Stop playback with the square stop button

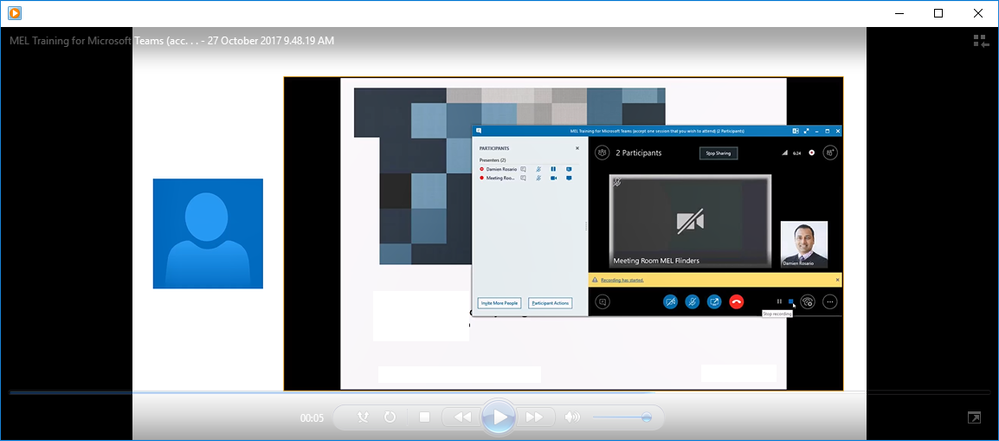424,417
